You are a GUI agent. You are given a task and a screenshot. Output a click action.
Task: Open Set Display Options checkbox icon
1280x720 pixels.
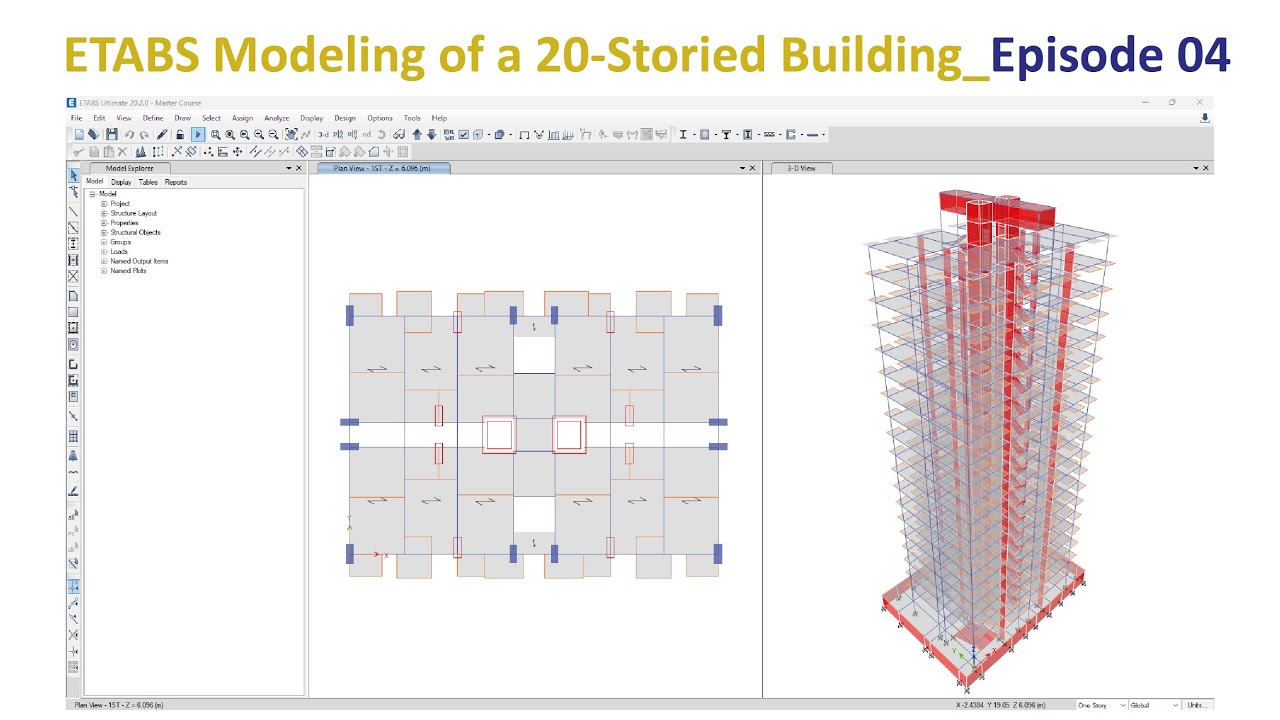(464, 134)
